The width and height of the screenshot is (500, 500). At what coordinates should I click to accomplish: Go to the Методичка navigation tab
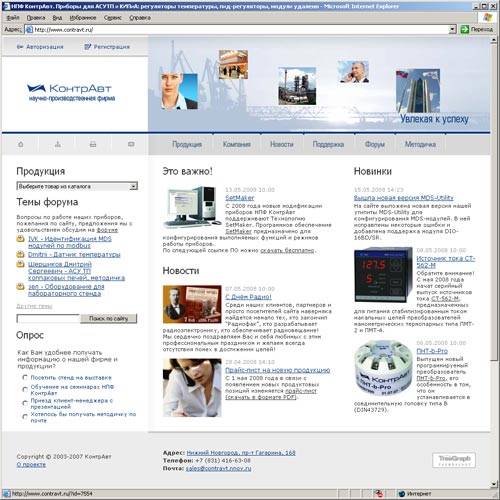(420, 144)
